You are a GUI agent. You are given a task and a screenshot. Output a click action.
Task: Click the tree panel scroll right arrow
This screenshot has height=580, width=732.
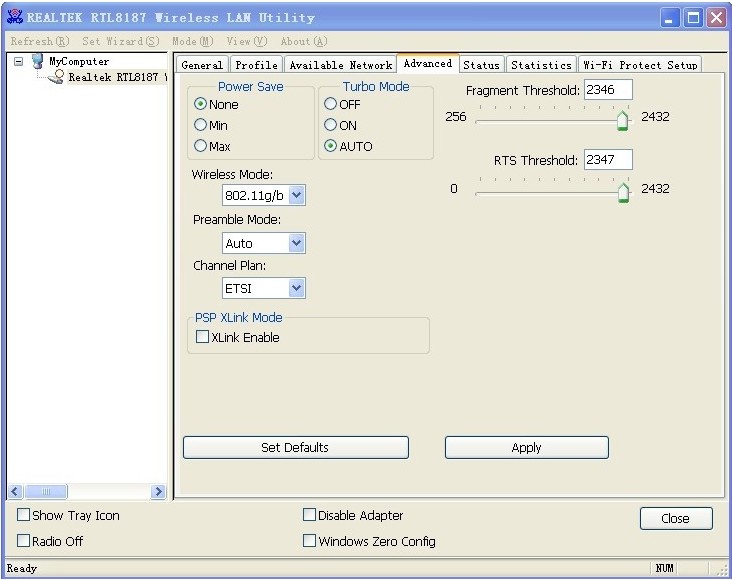pos(159,491)
